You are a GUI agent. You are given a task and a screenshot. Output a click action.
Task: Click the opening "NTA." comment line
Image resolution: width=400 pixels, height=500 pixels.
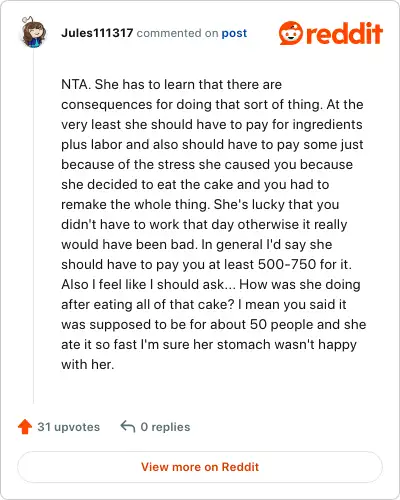(x=171, y=84)
